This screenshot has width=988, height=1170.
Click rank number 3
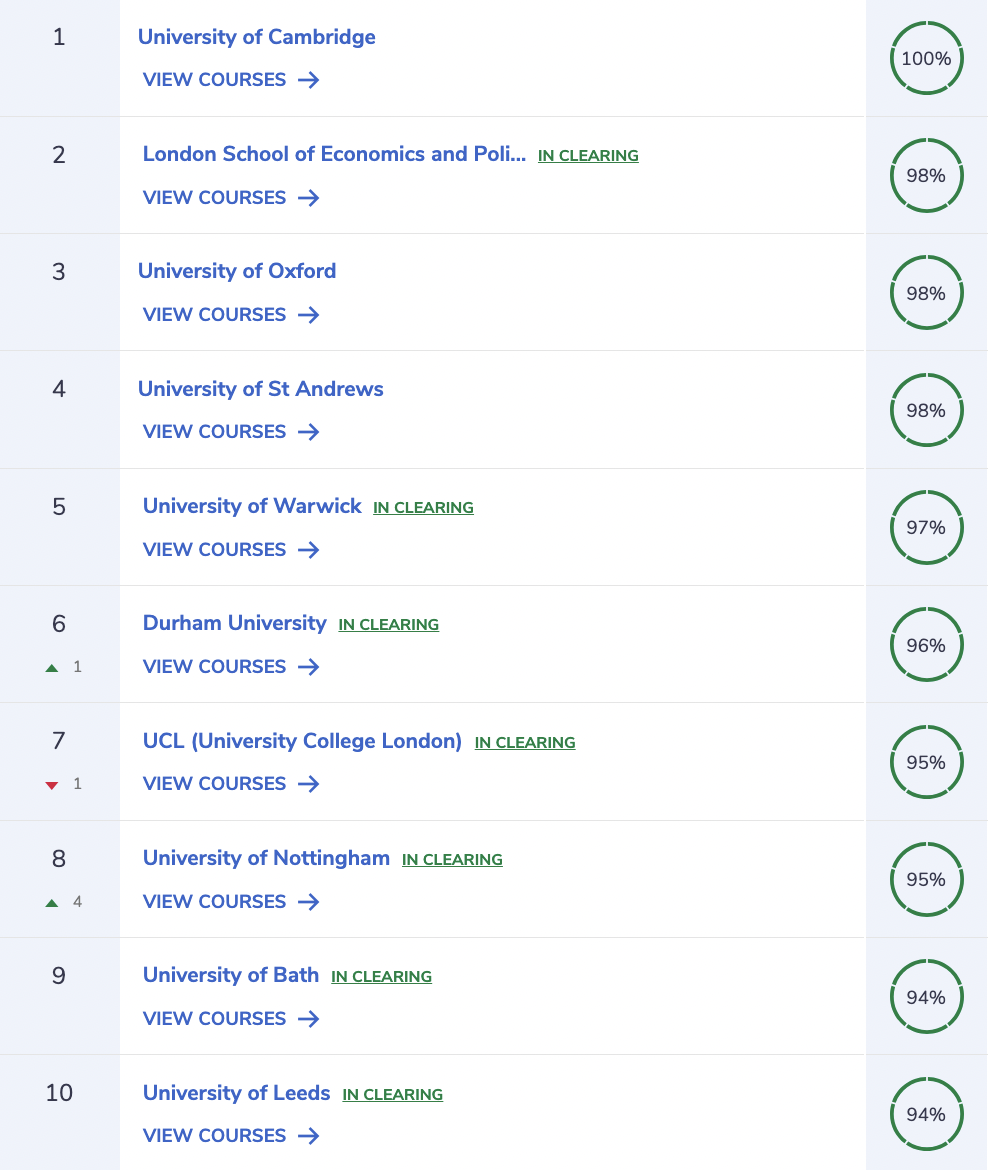point(59,272)
